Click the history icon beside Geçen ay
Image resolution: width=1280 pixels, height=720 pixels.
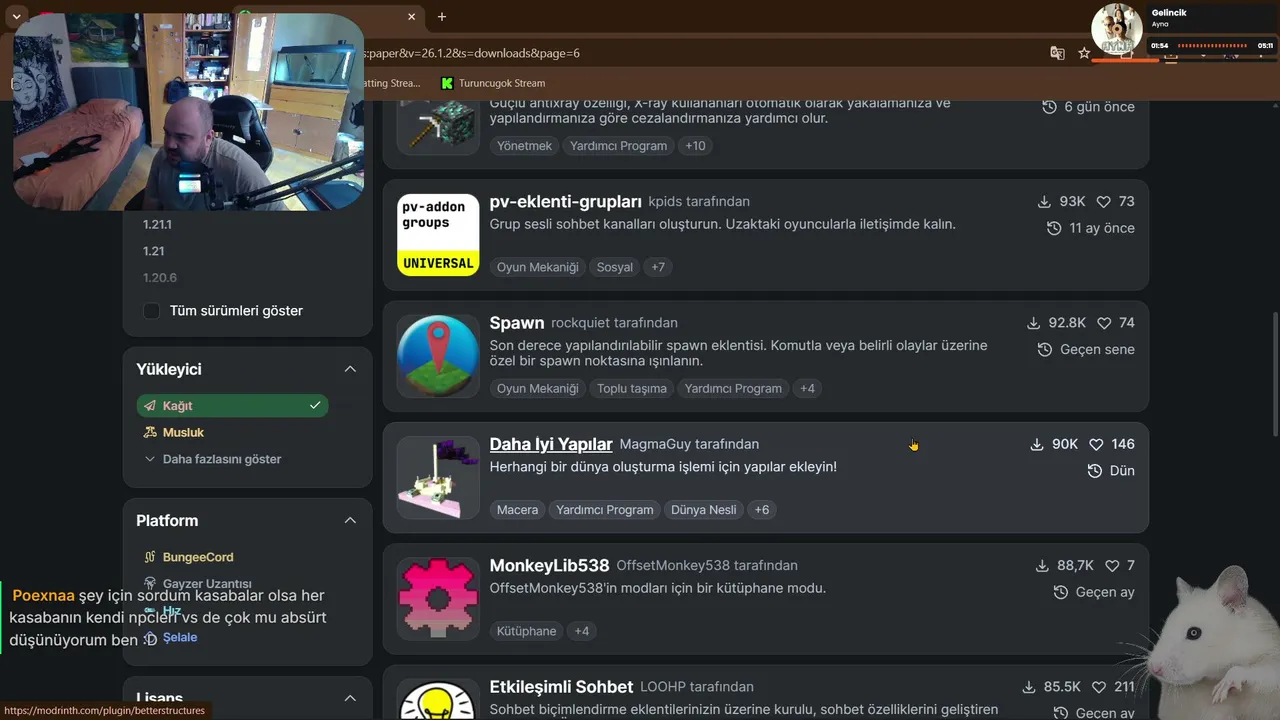click(x=1061, y=593)
